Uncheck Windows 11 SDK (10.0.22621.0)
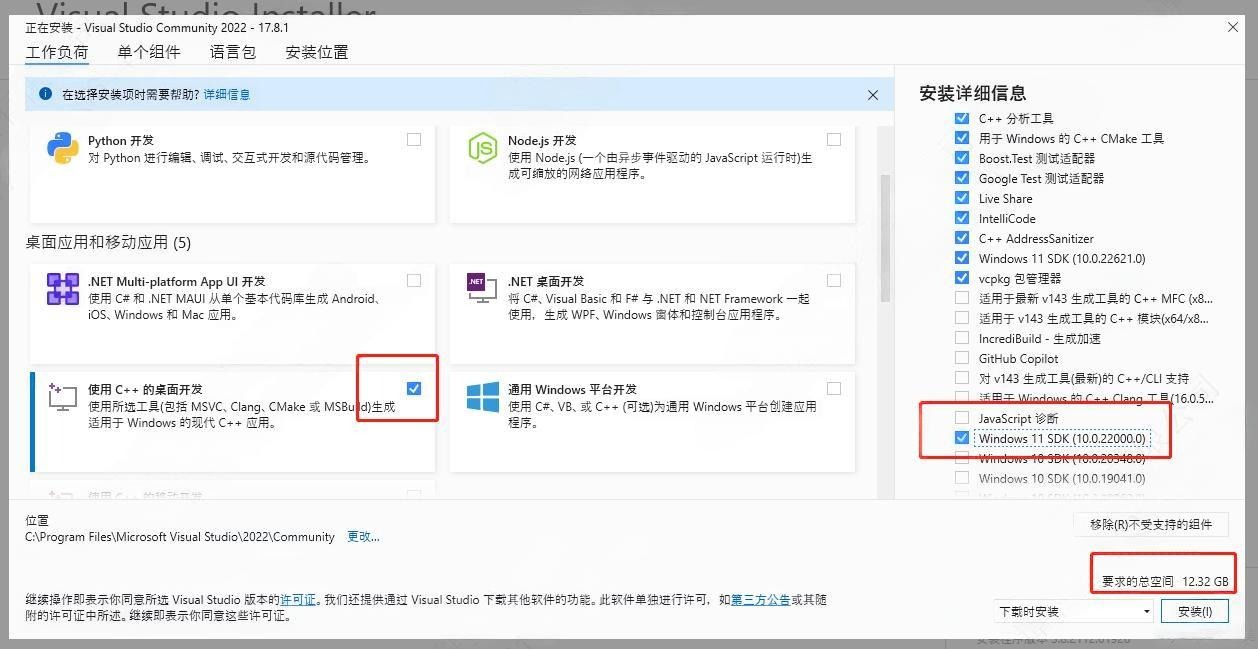This screenshot has height=649, width=1258. 962,258
